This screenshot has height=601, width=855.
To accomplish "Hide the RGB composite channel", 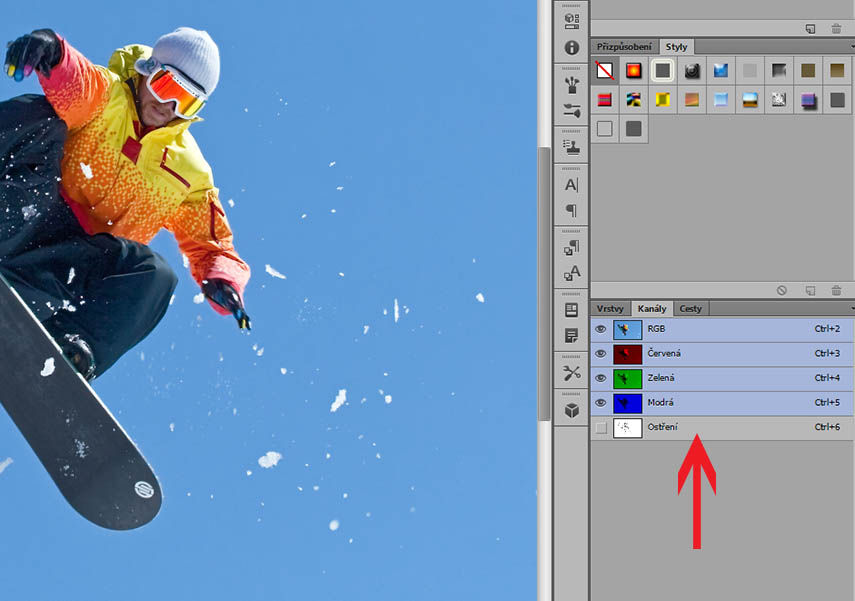I will point(601,329).
